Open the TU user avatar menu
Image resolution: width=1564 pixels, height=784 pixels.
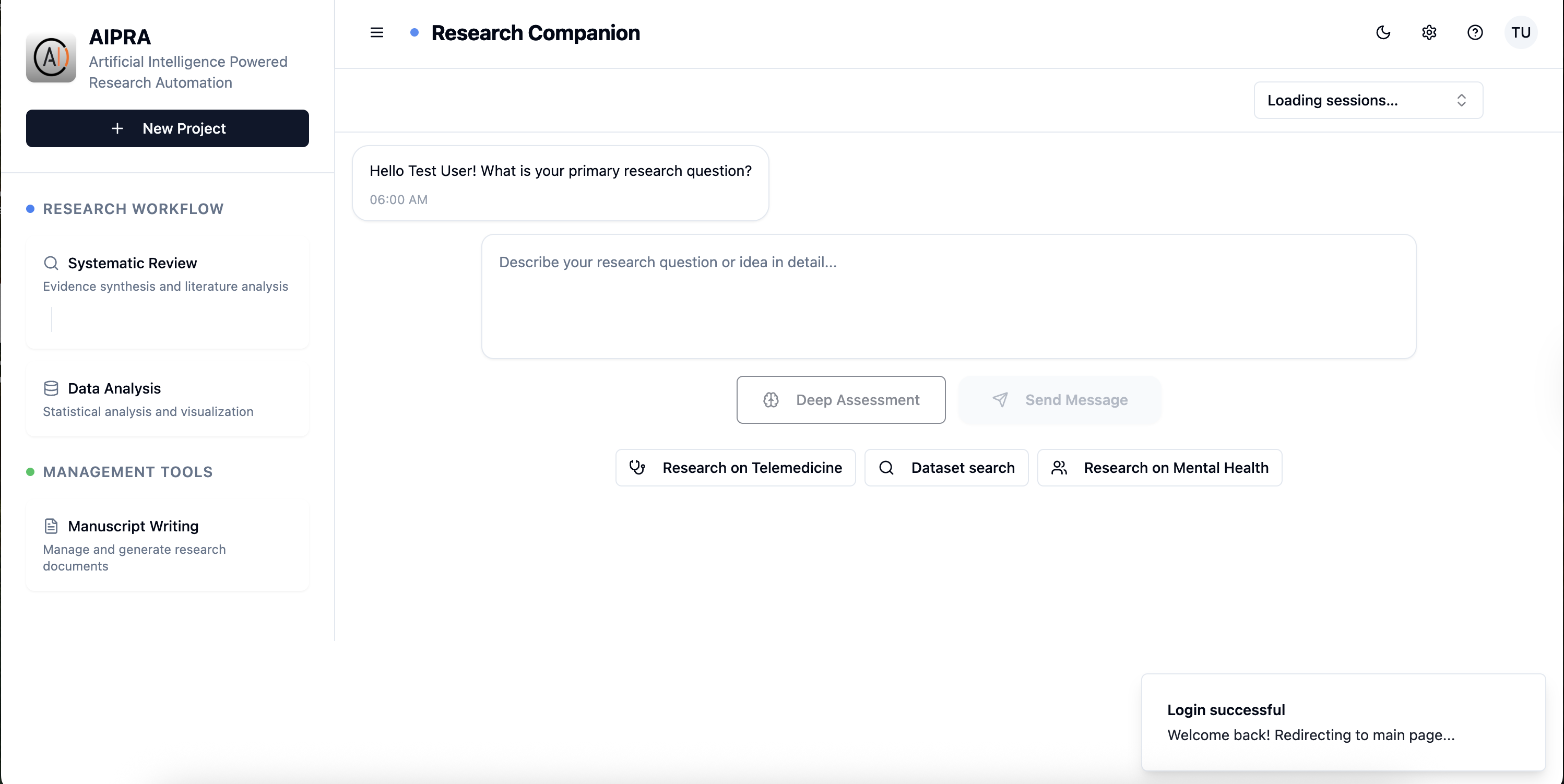tap(1520, 32)
